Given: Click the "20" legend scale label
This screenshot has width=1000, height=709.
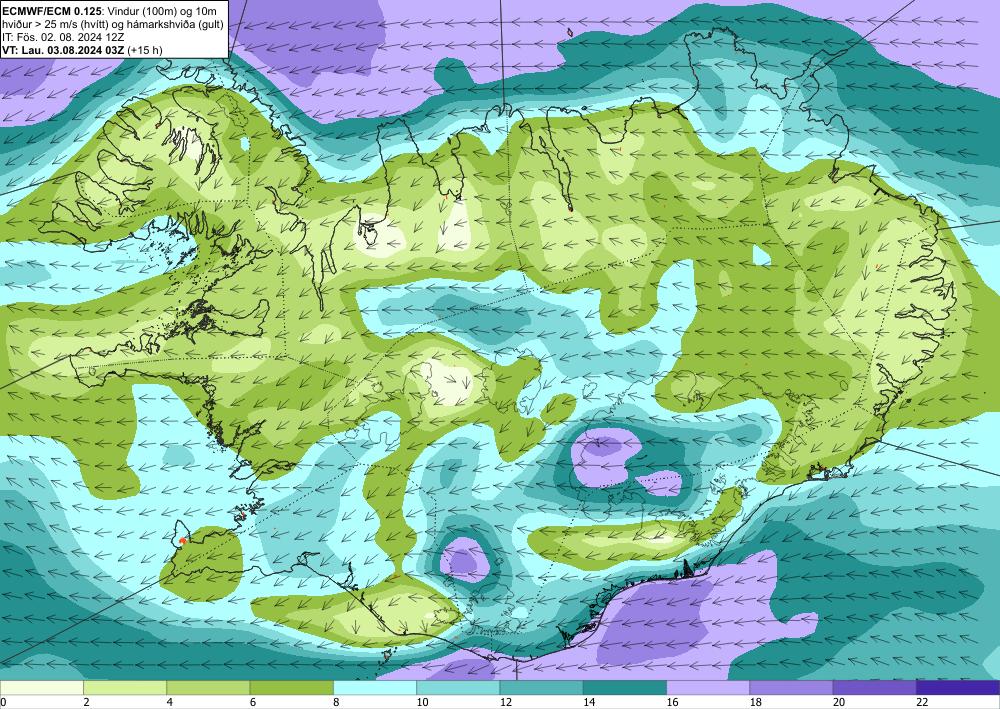Looking at the screenshot, I should click(x=839, y=702).
